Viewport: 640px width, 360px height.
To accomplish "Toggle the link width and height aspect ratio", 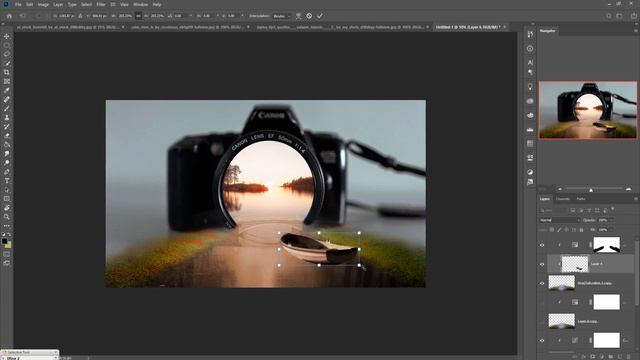I will click(x=138, y=16).
